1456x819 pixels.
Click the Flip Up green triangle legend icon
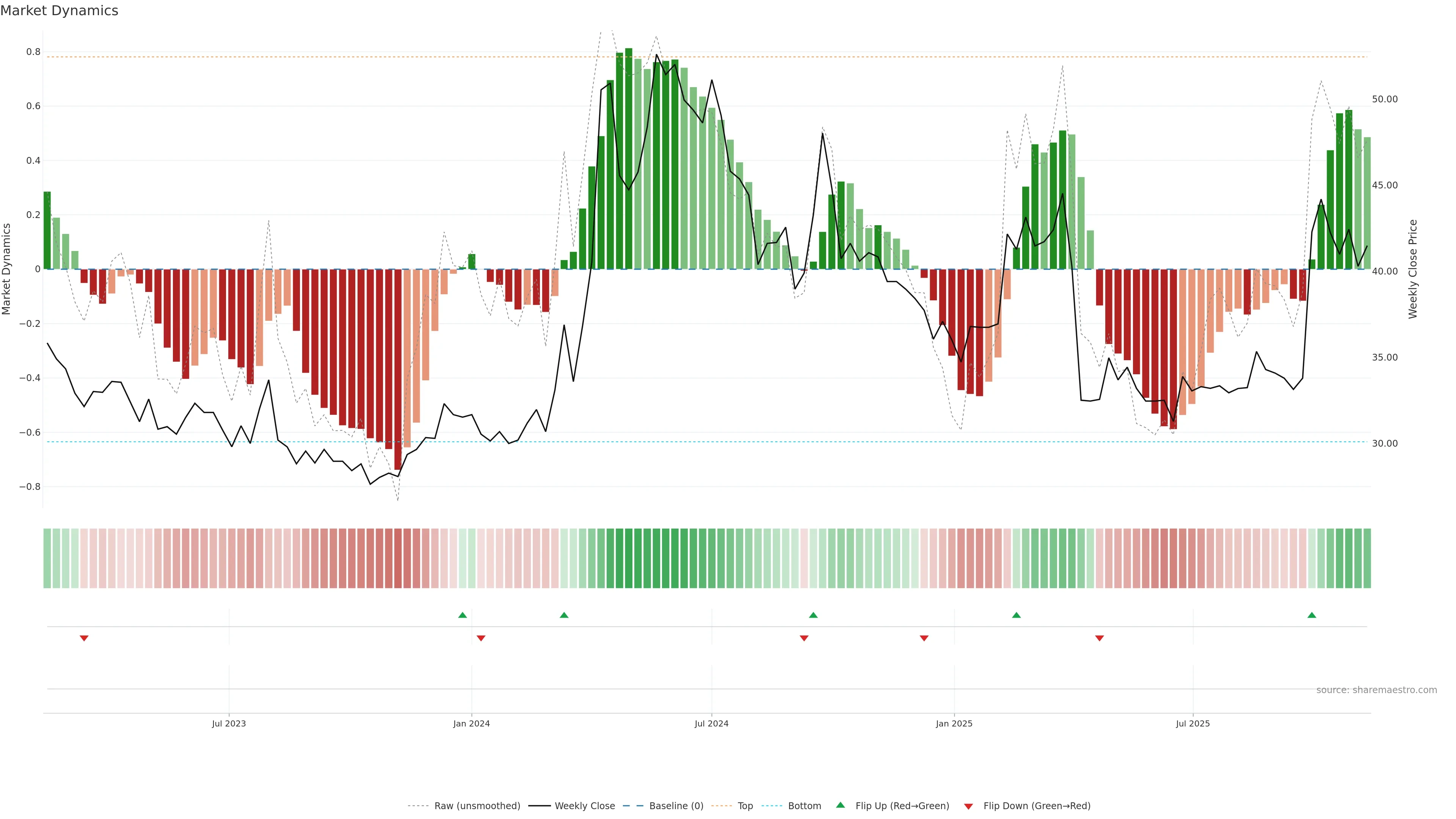coord(841,805)
